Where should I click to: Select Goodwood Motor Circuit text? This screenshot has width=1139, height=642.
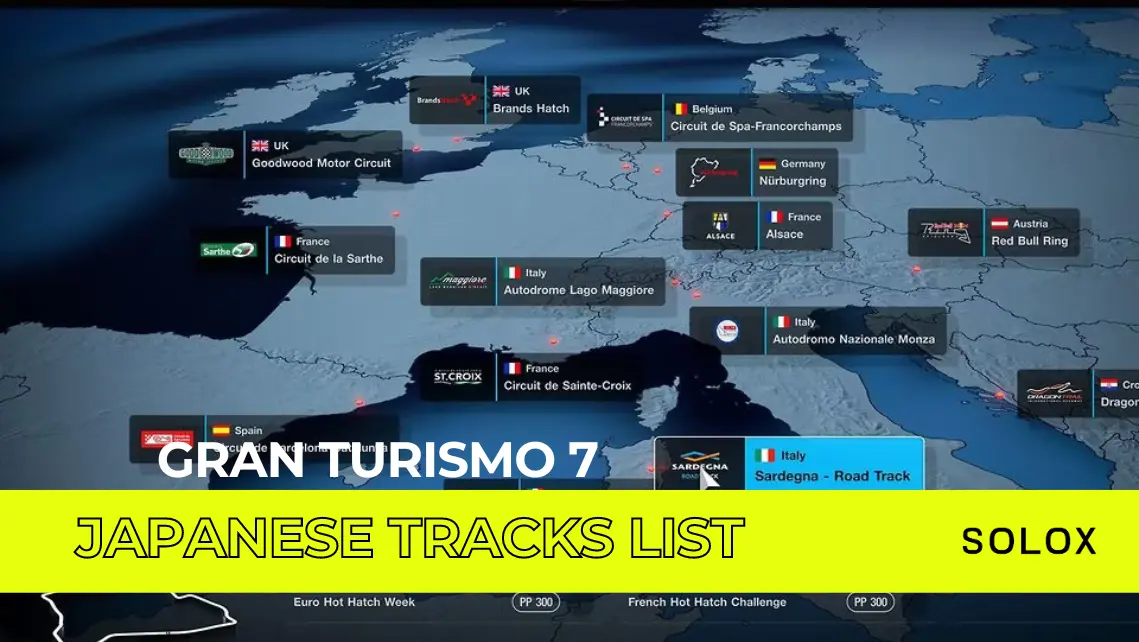point(321,163)
